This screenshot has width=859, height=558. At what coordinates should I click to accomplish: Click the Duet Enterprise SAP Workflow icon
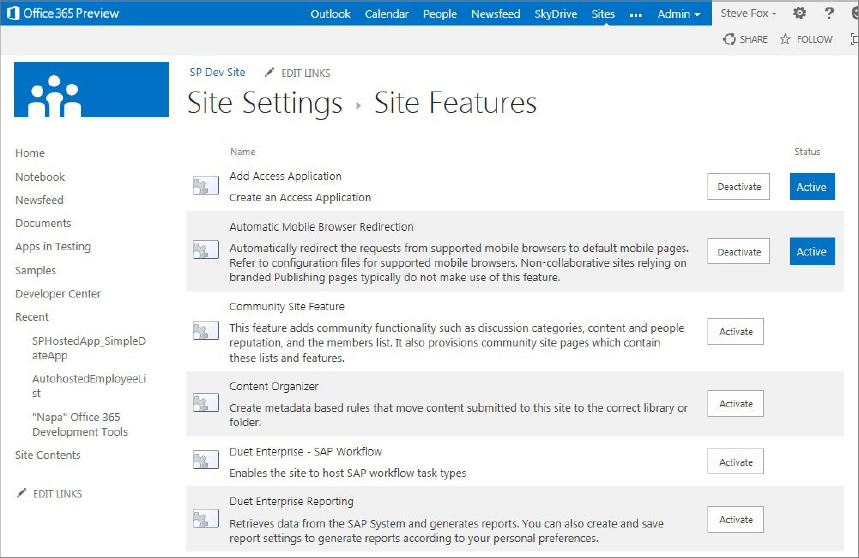pyautogui.click(x=205, y=460)
